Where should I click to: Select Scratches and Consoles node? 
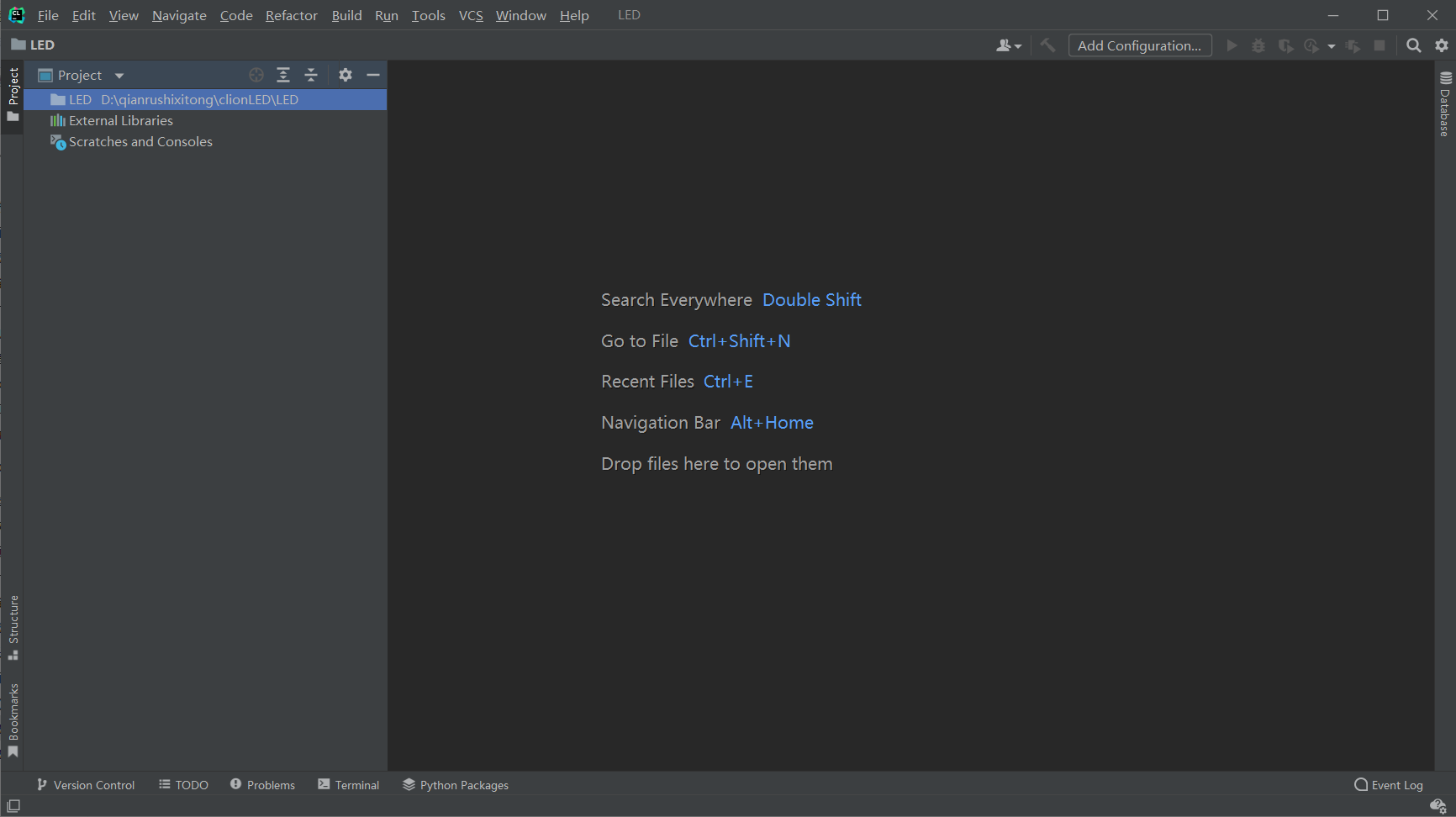[x=131, y=141]
